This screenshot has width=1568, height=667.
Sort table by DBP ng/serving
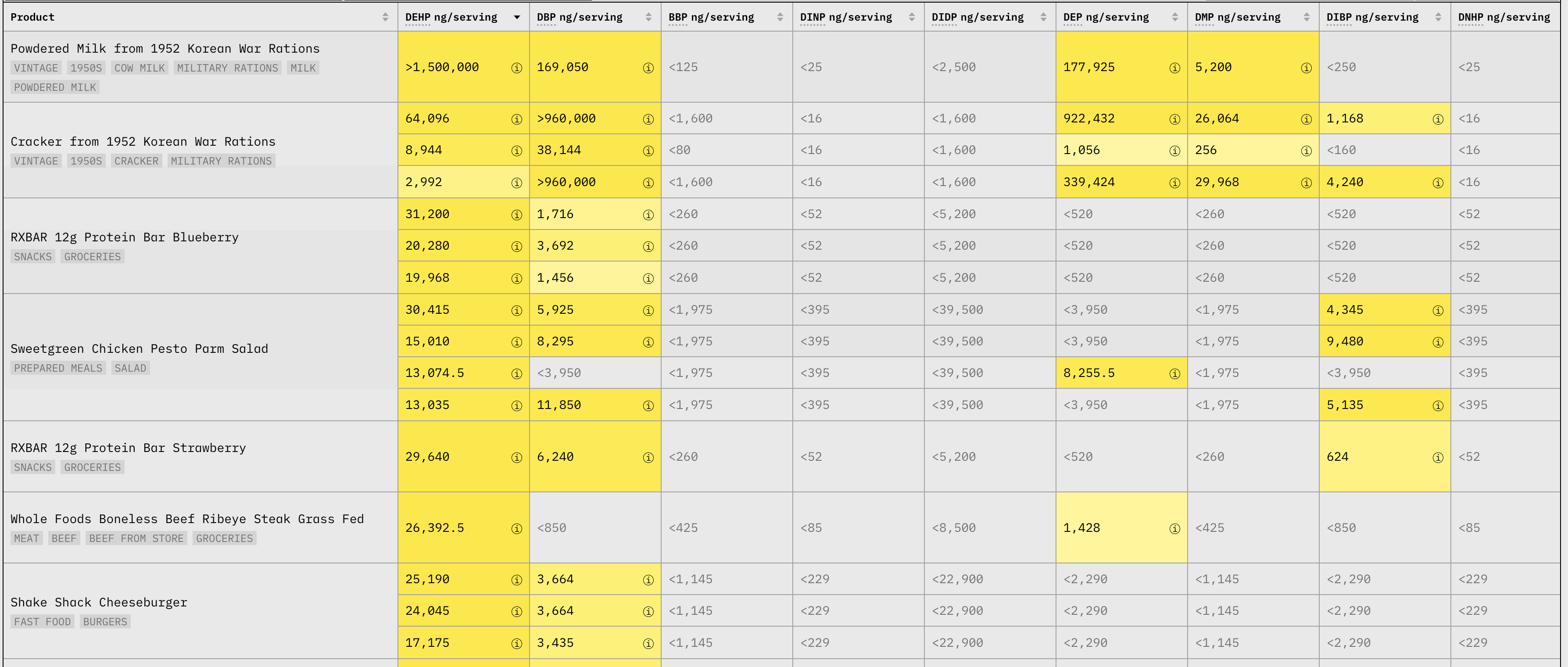648,17
